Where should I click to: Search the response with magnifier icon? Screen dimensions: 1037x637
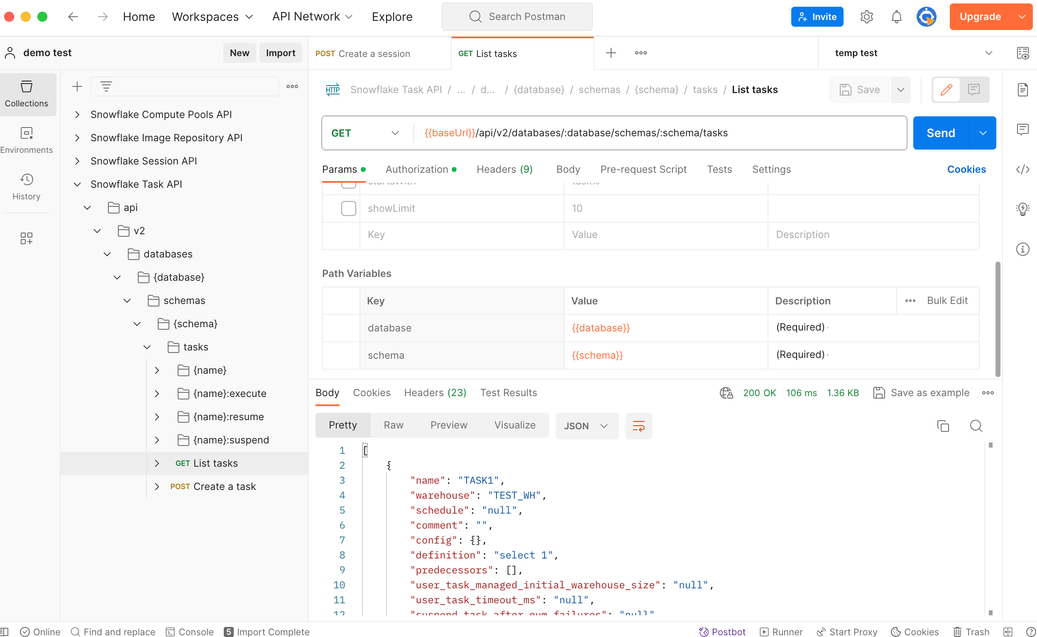(975, 426)
